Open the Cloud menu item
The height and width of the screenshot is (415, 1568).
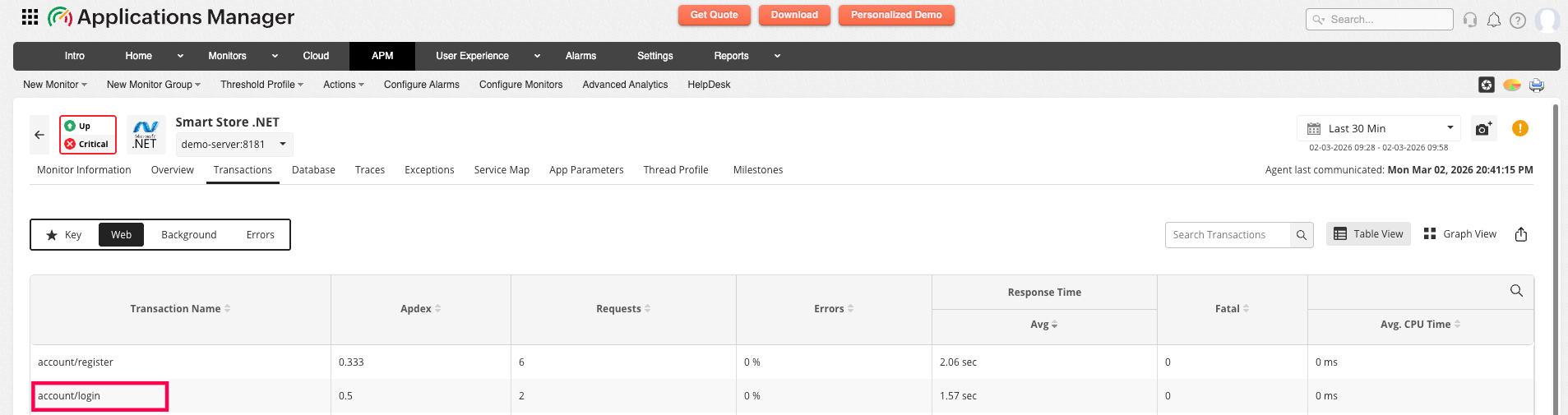pos(316,56)
